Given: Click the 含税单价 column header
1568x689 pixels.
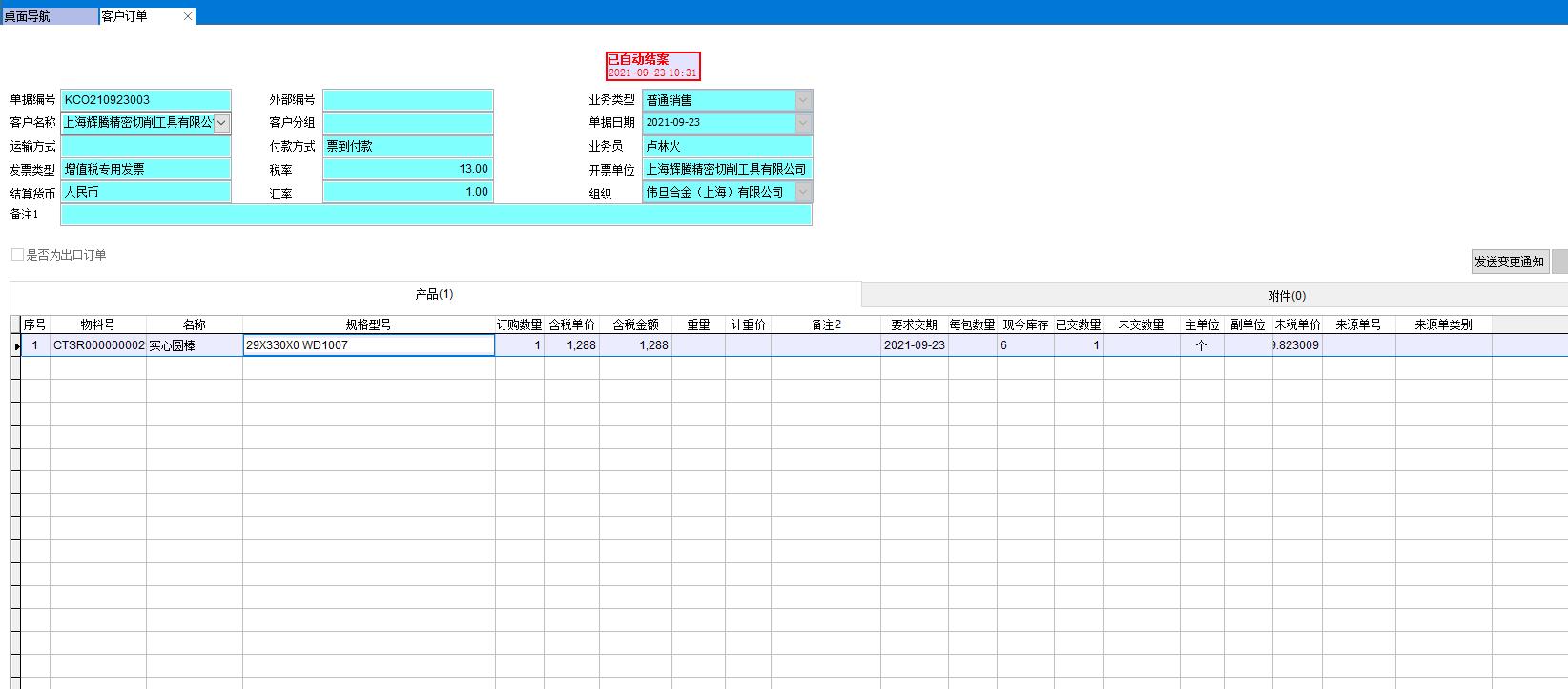Looking at the screenshot, I should pos(571,324).
